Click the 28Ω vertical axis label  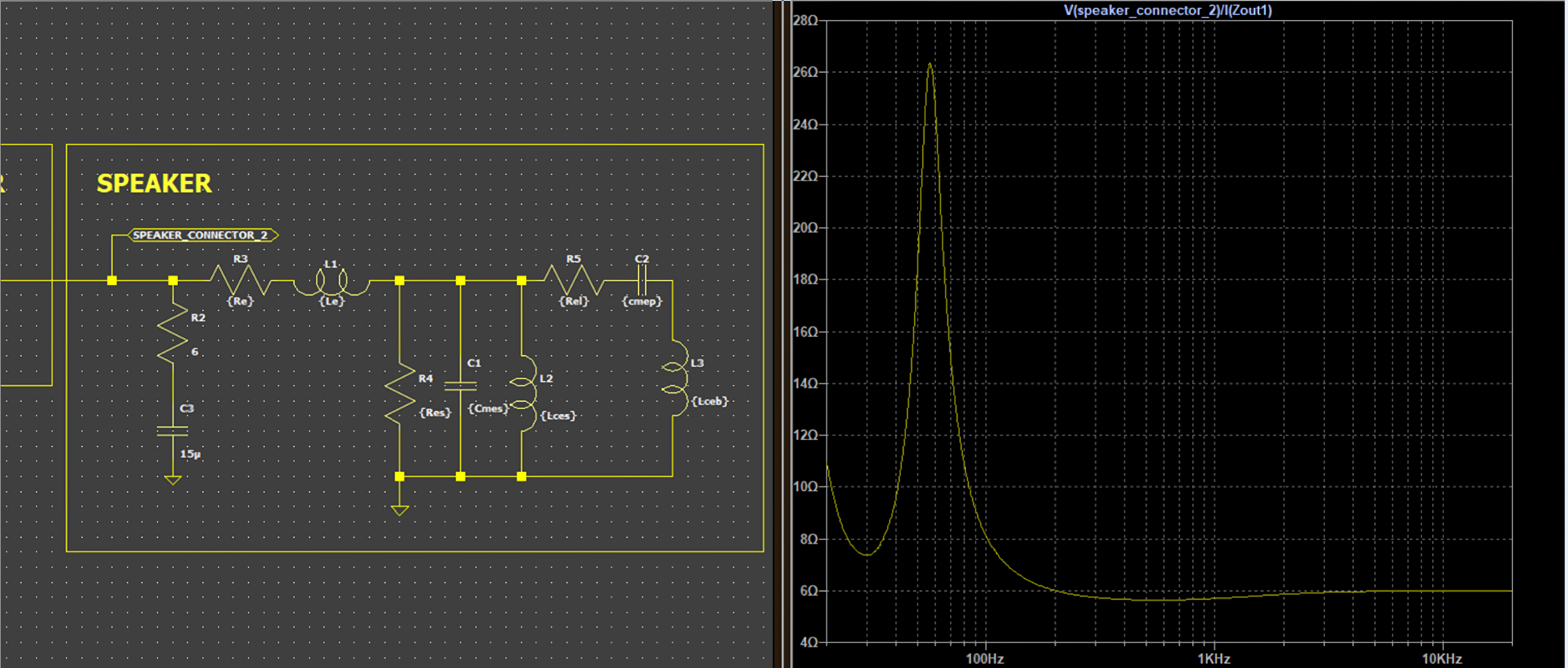click(805, 21)
